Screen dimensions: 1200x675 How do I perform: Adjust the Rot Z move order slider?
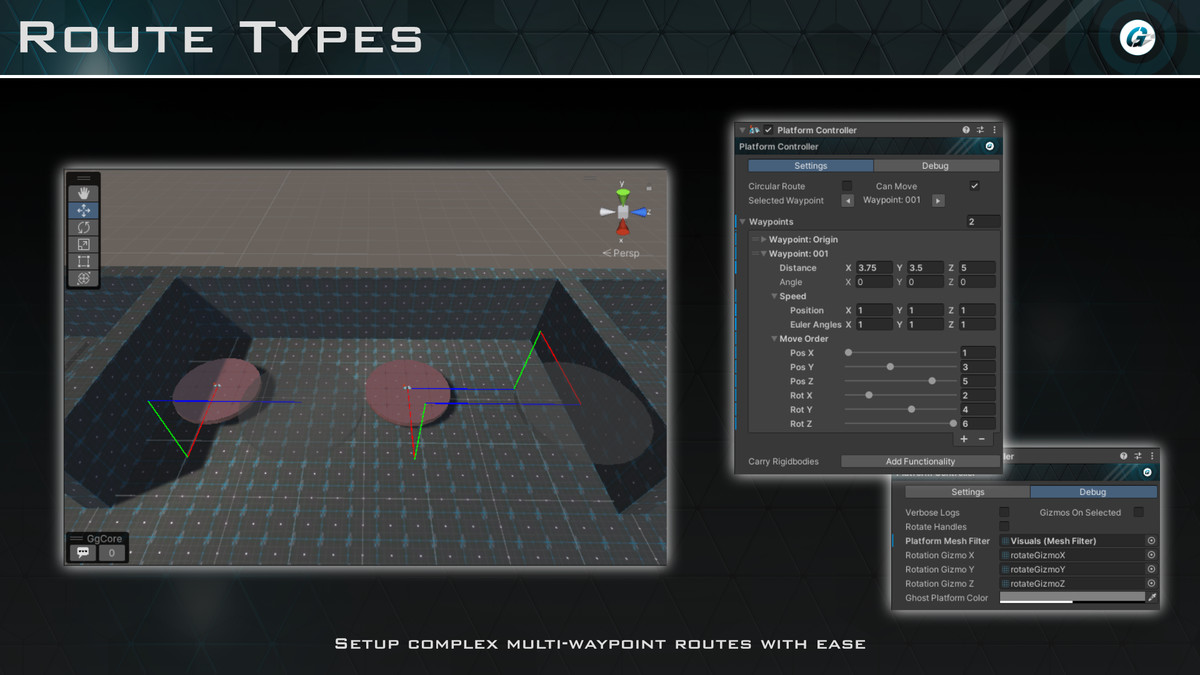click(x=900, y=424)
